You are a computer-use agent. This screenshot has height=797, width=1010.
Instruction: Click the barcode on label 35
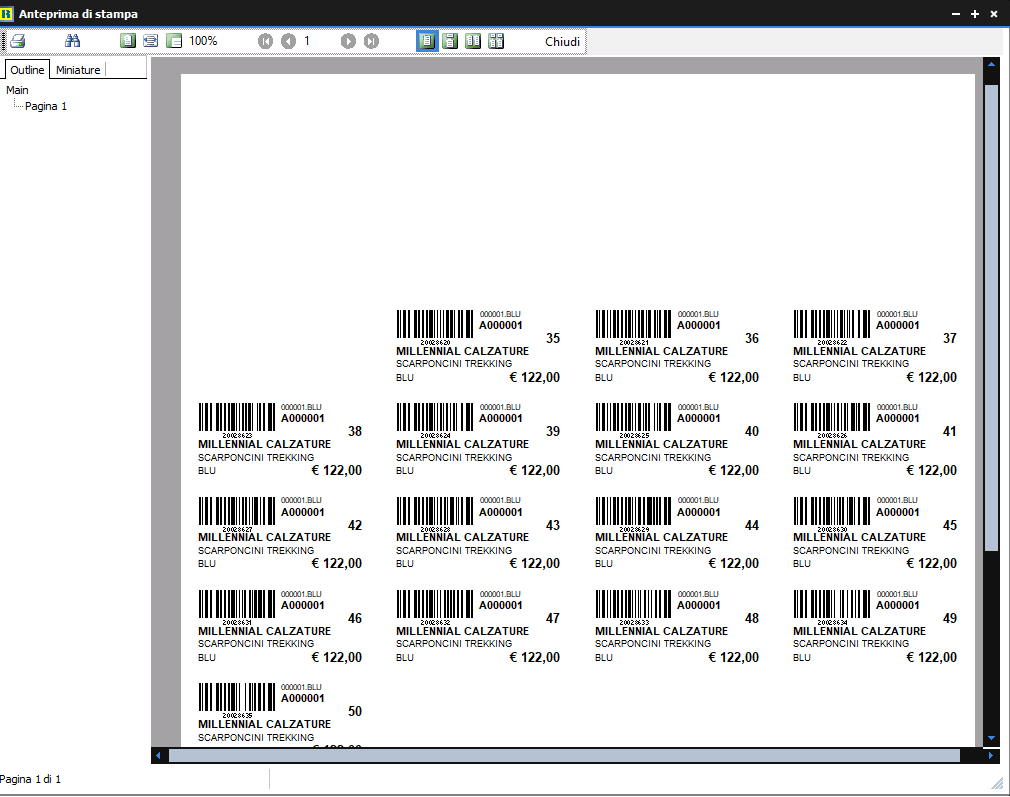click(435, 324)
